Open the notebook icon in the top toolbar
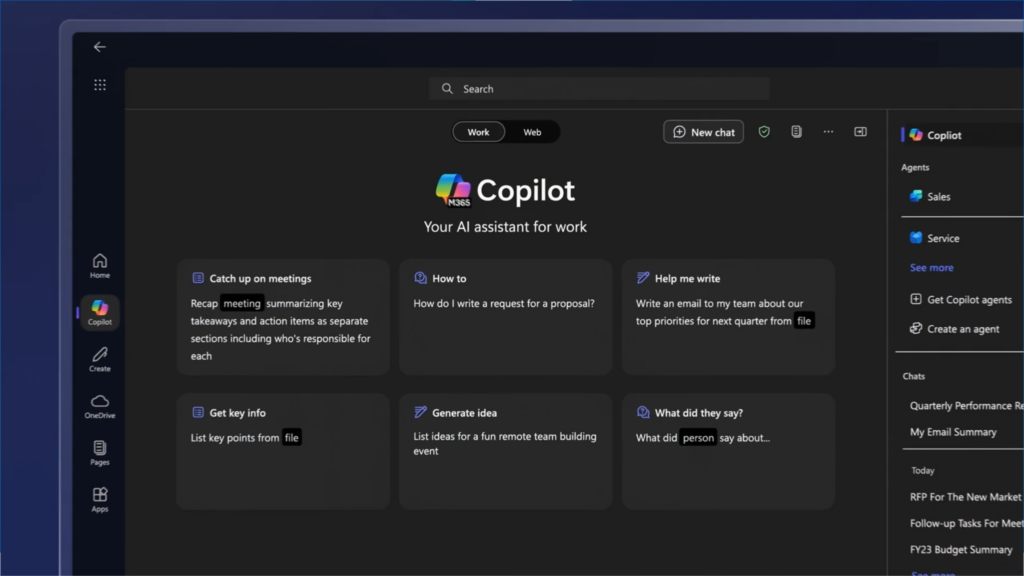 [x=796, y=131]
